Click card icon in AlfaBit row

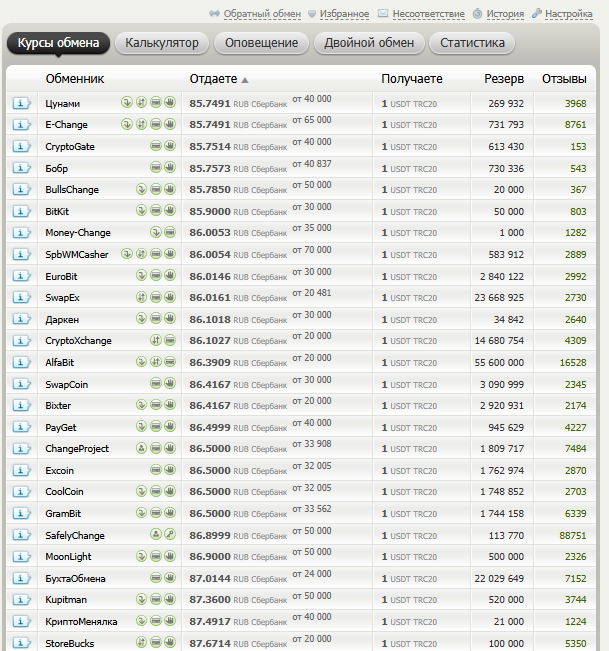pyautogui.click(x=170, y=362)
